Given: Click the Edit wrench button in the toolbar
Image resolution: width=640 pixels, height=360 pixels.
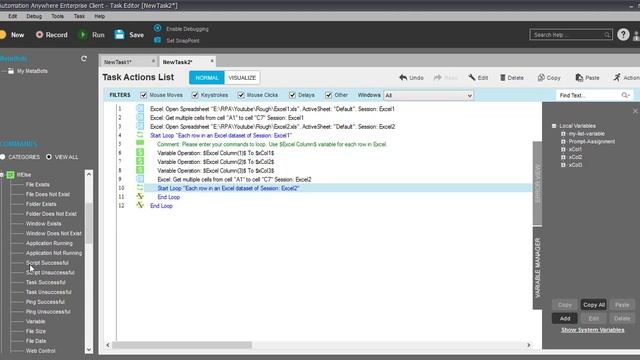Looking at the screenshot, I should tap(478, 78).
